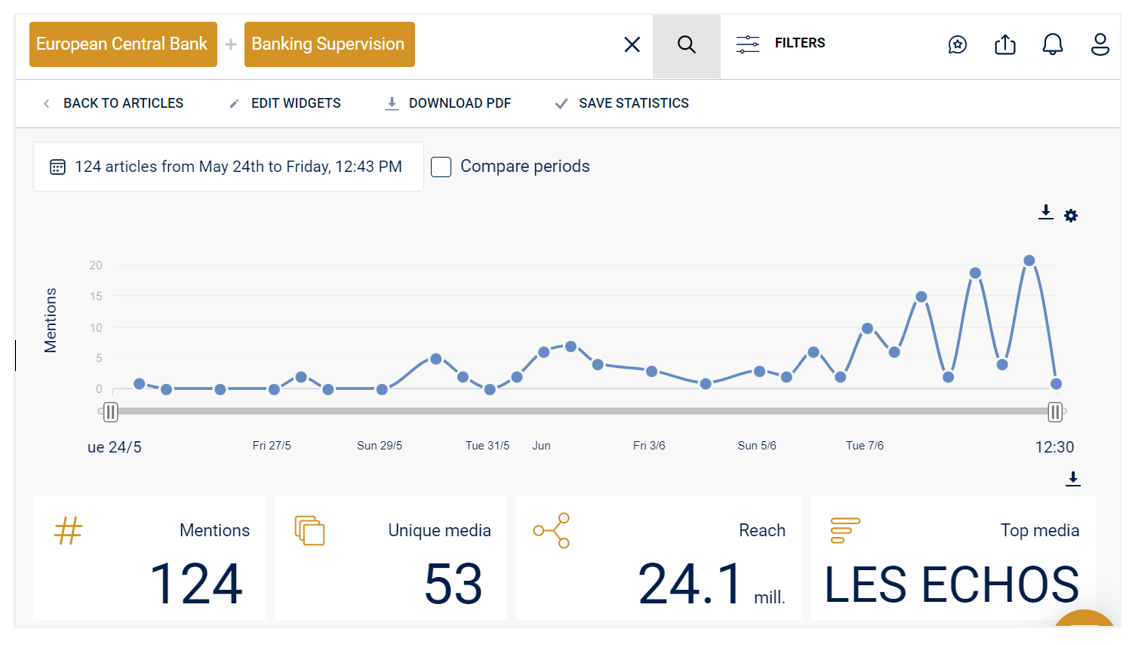The height and width of the screenshot is (645, 1141).
Task: Click the share/export icon in header
Action: click(1005, 44)
